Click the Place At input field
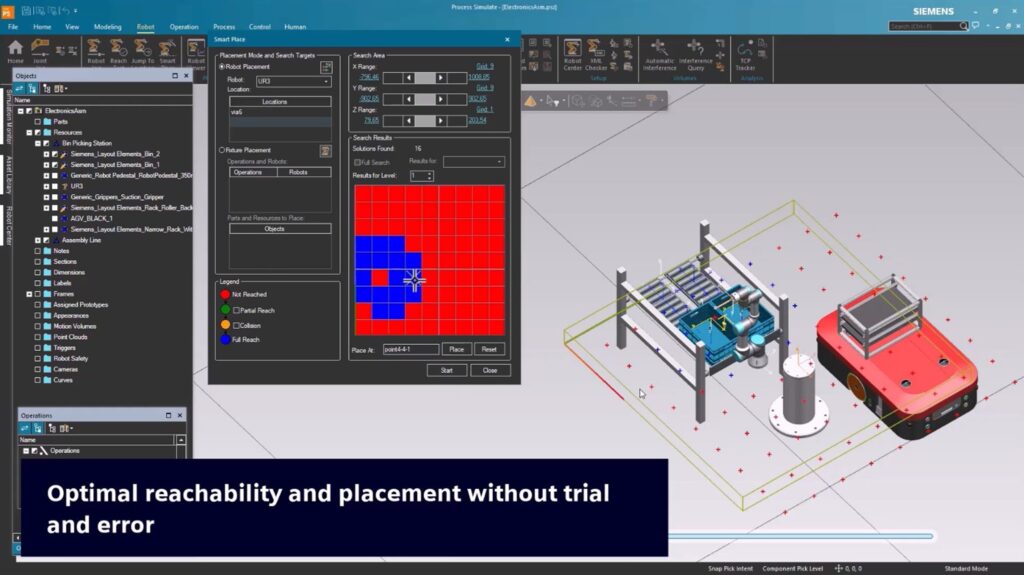The height and width of the screenshot is (575, 1024). [x=410, y=349]
